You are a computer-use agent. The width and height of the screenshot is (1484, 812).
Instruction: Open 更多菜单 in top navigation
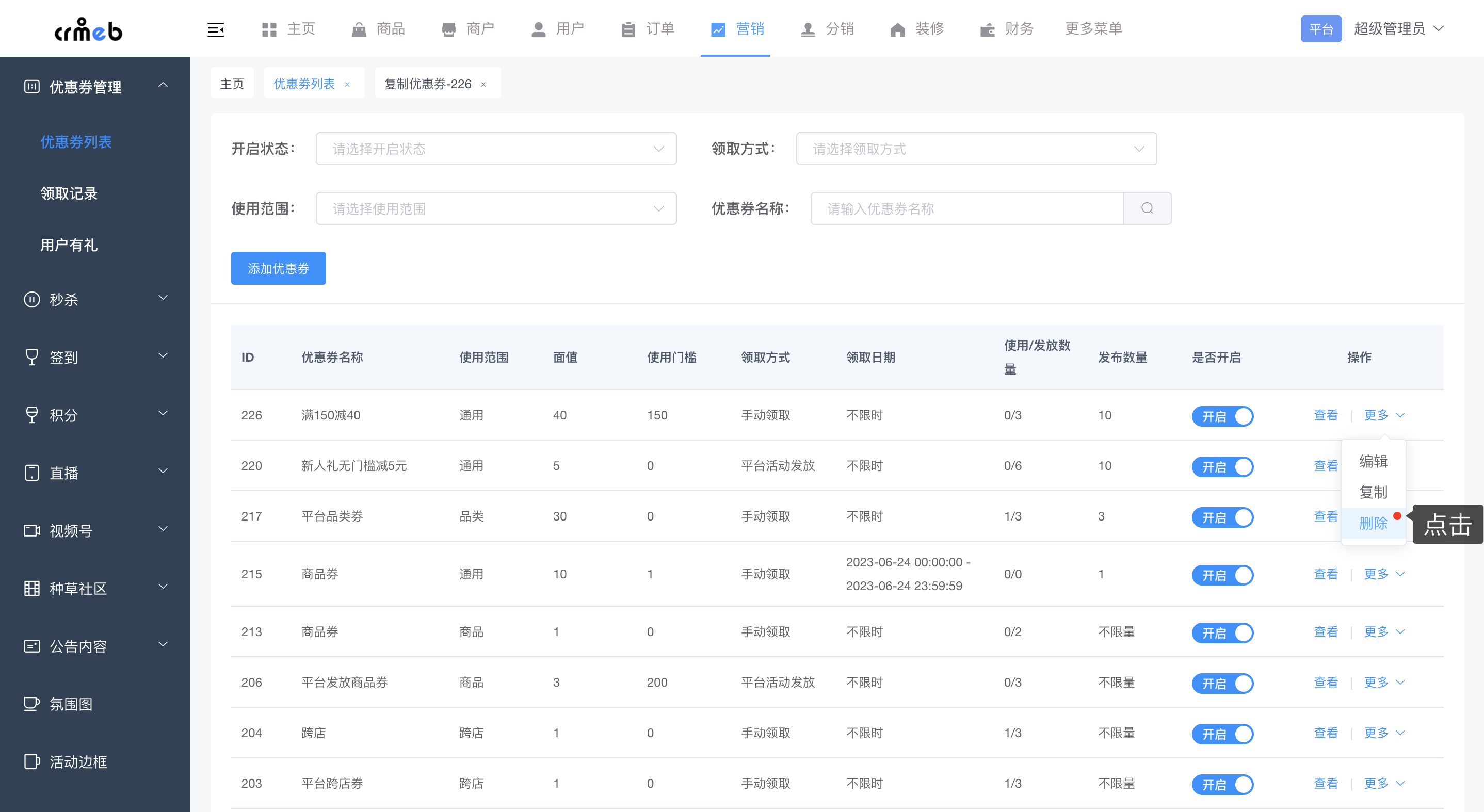[x=1093, y=29]
